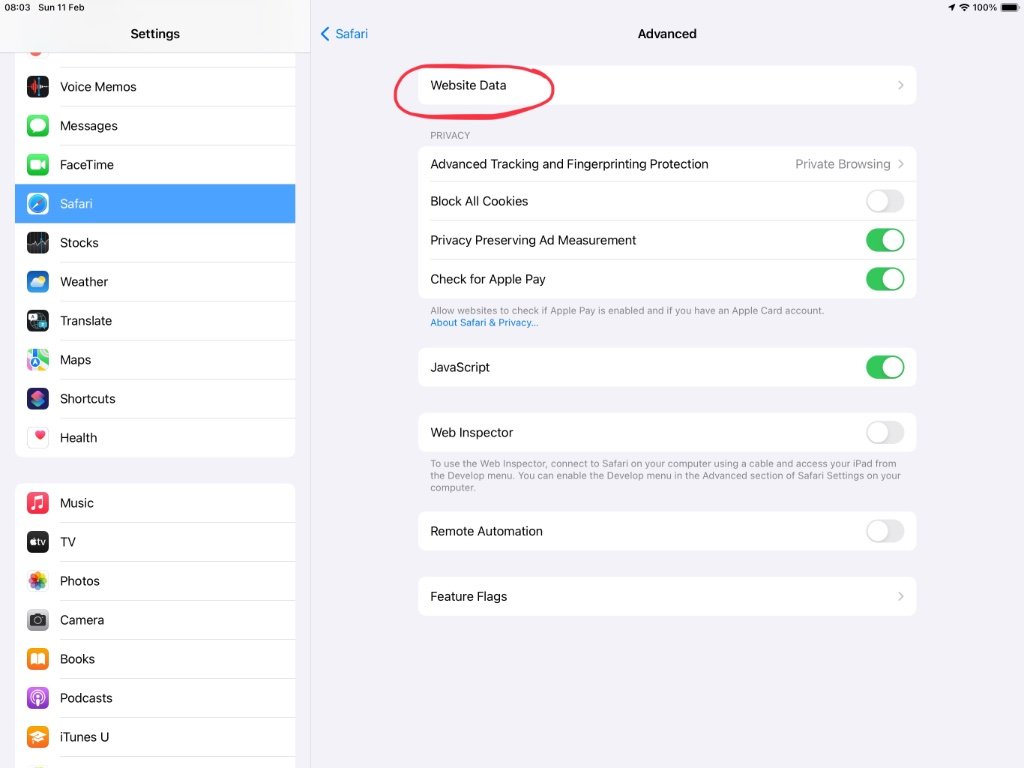Open Advanced Tracking and Fingerprinting Protection
This screenshot has width=1024, height=768.
click(x=667, y=164)
